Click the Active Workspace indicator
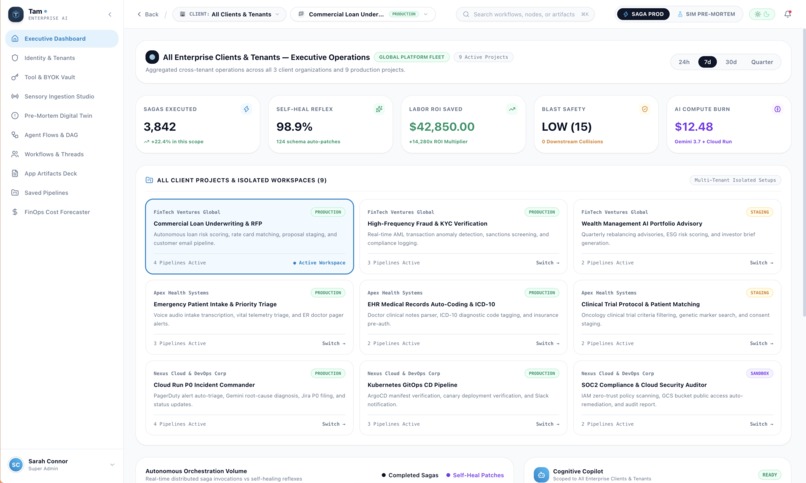The width and height of the screenshot is (806, 483). click(x=319, y=263)
